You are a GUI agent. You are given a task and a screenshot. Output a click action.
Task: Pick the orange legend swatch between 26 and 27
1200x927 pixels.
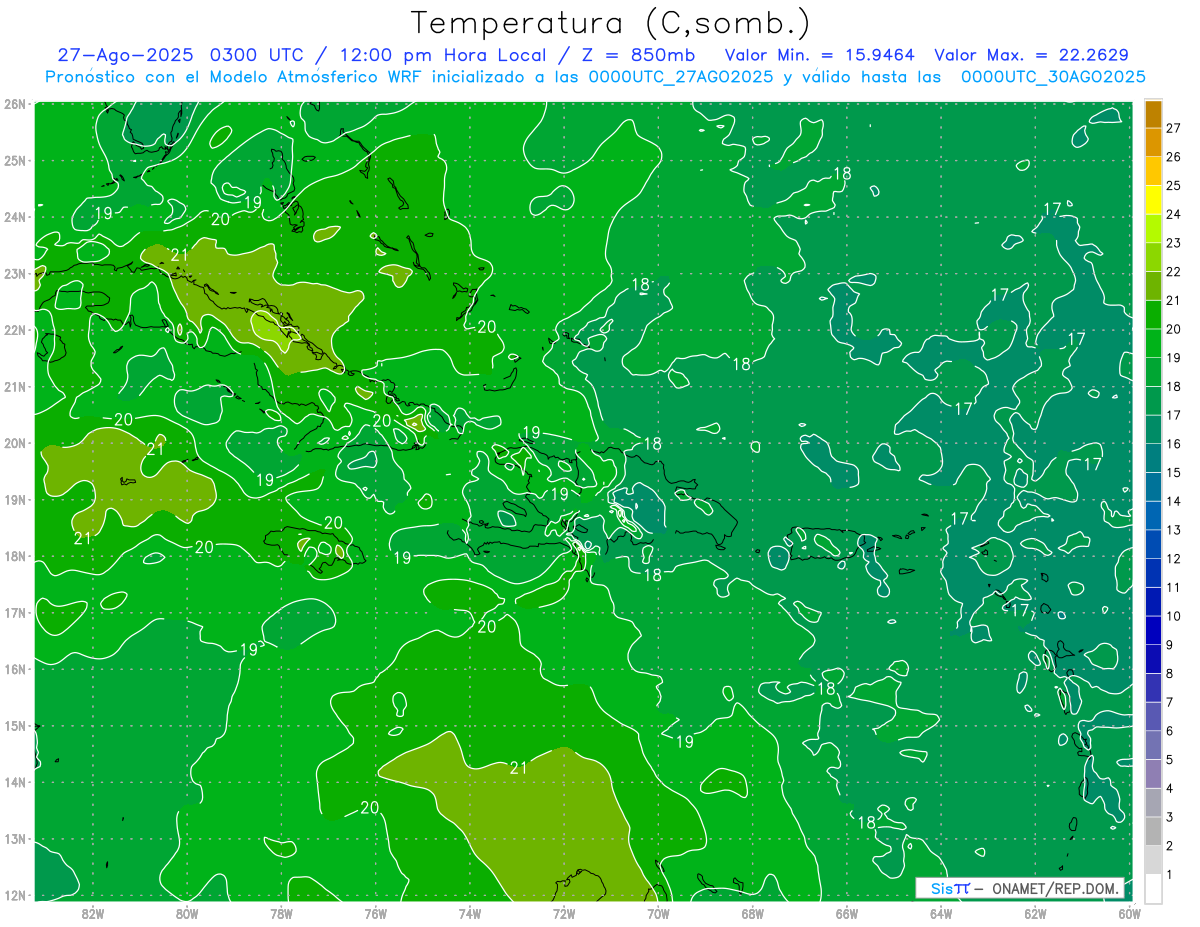1153,142
